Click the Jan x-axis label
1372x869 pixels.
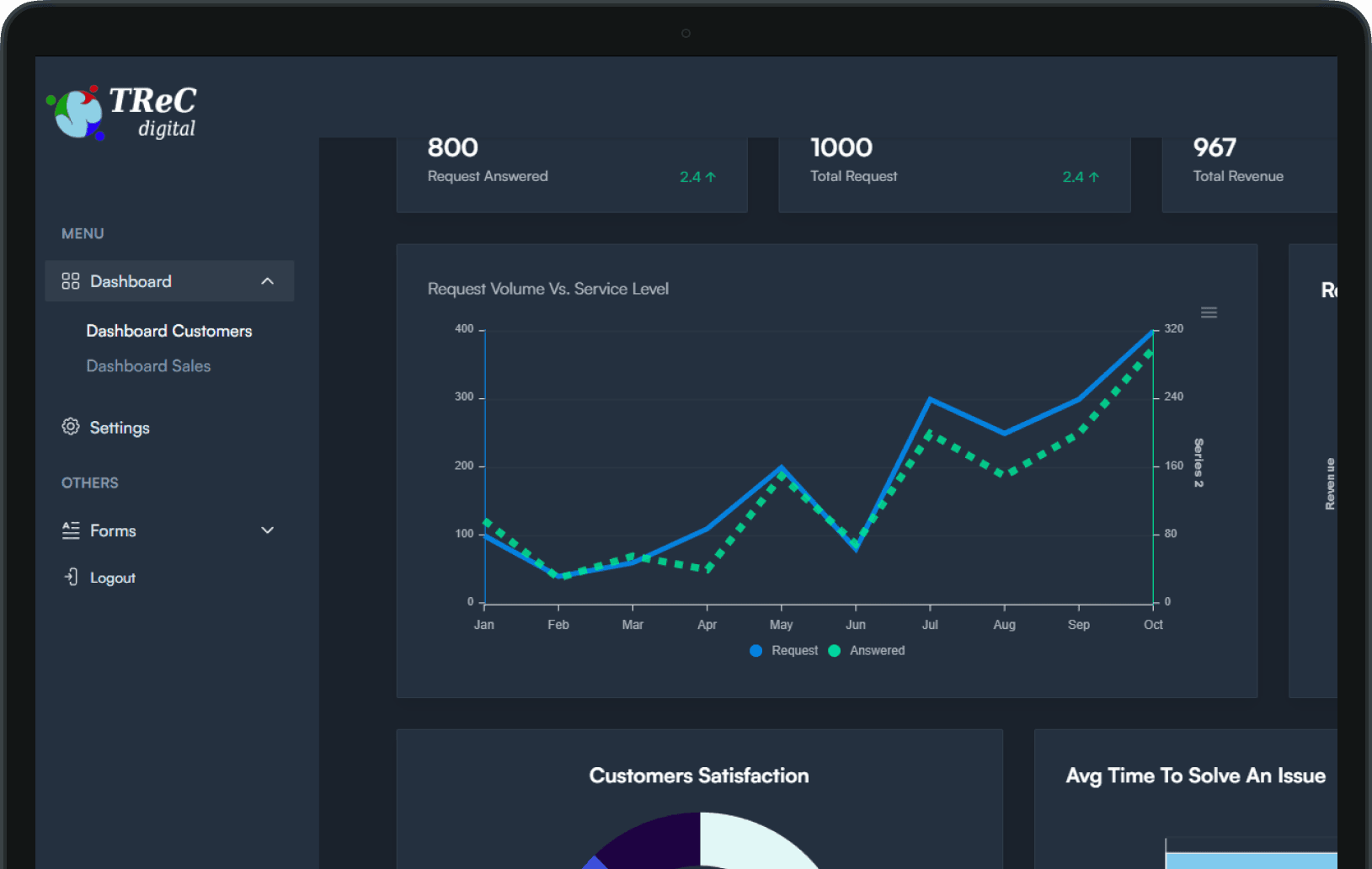(x=484, y=625)
